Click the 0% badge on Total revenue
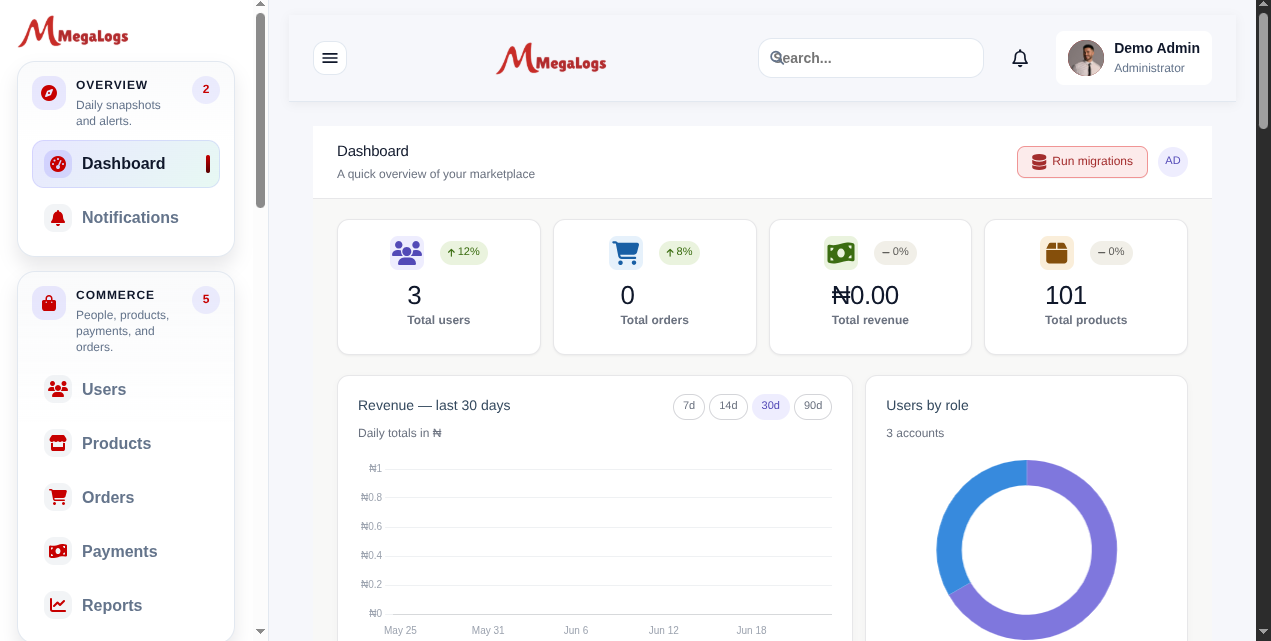 tap(895, 252)
